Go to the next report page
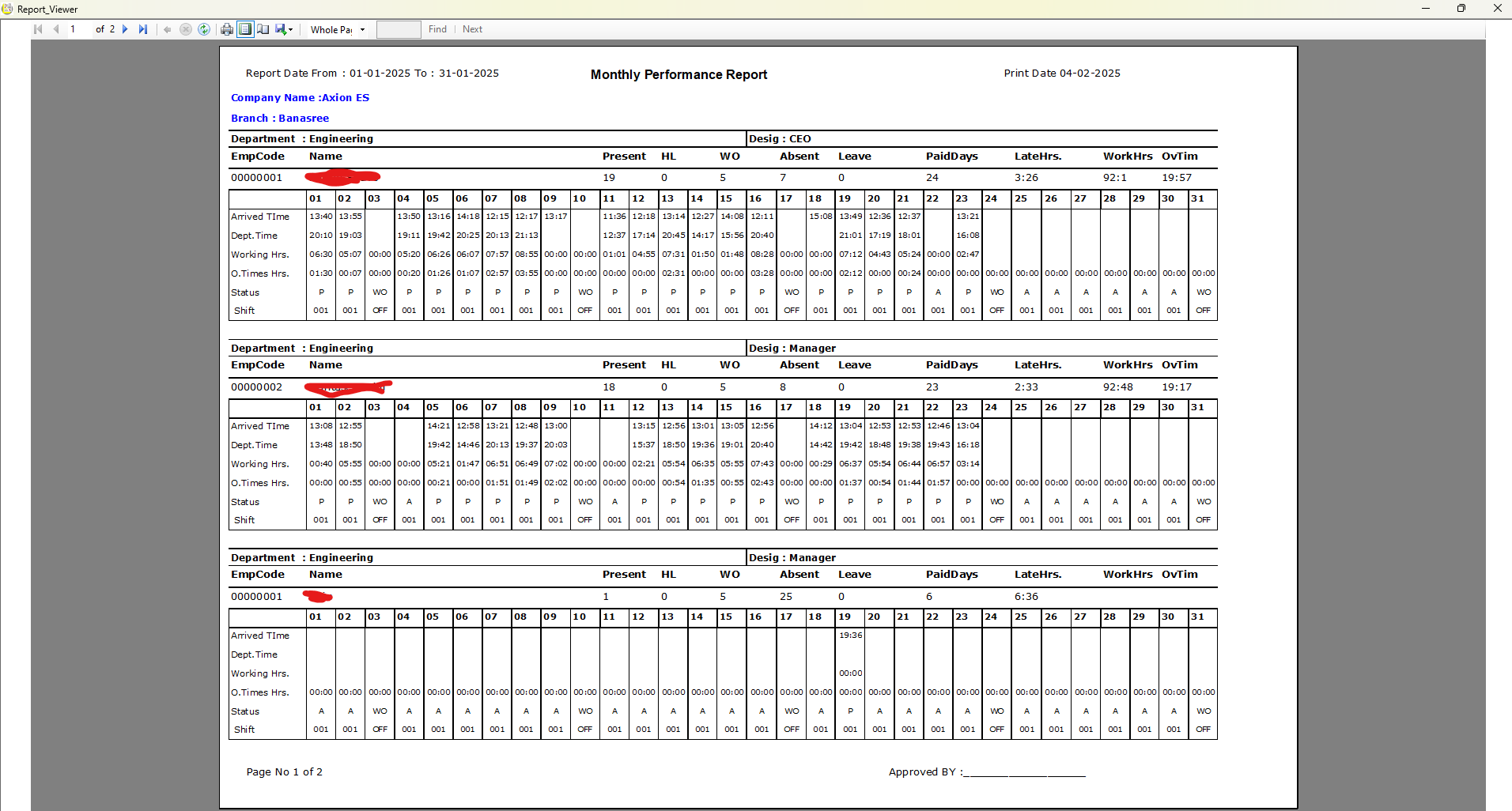1512x811 pixels. [x=125, y=29]
